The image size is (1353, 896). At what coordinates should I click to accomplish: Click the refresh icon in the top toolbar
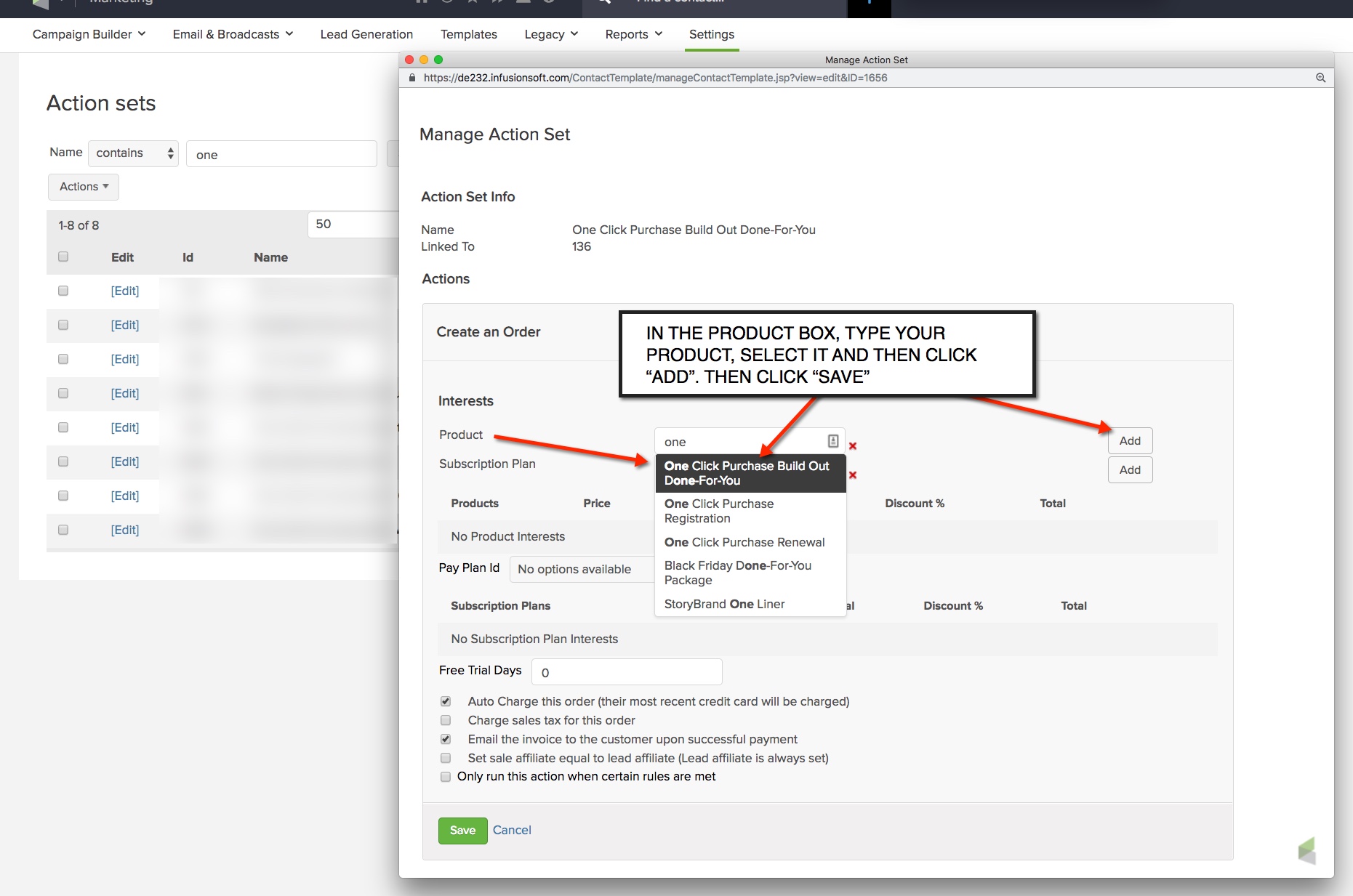[448, 2]
